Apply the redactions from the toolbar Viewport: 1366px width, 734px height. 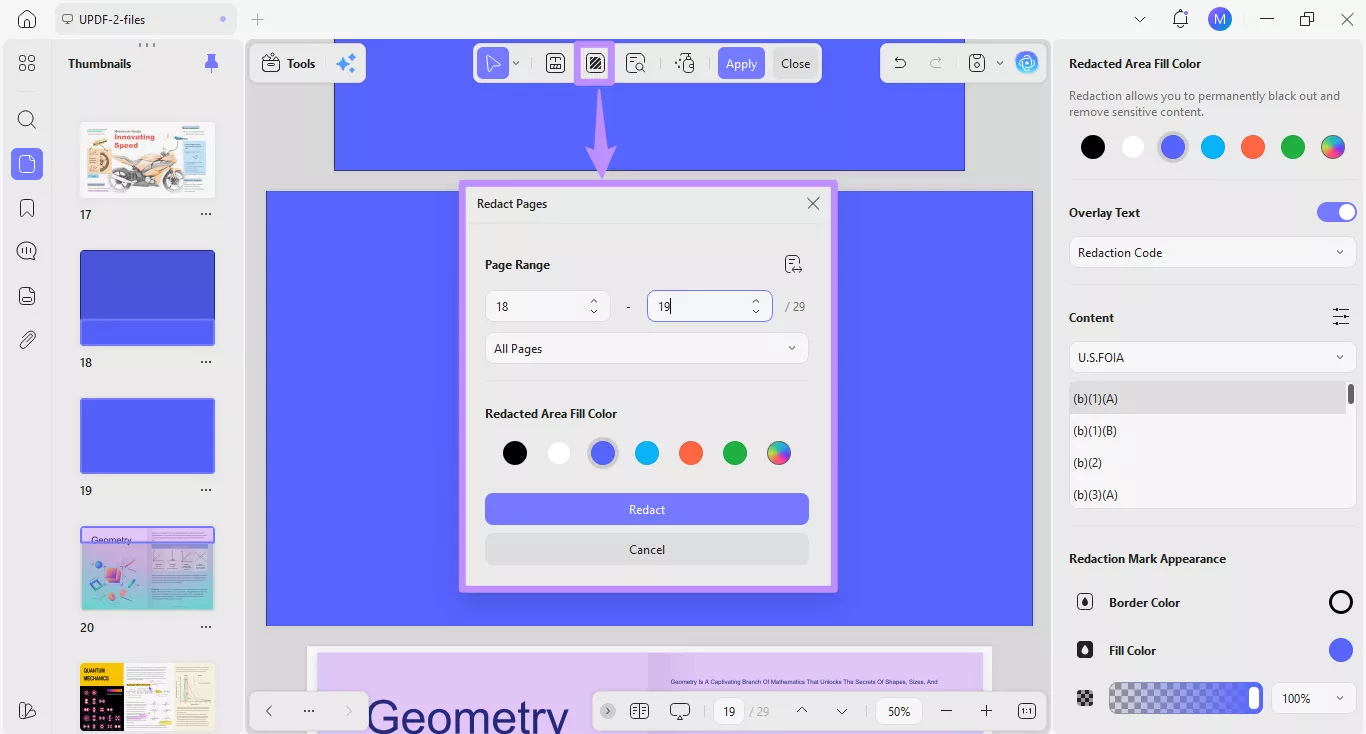click(741, 63)
